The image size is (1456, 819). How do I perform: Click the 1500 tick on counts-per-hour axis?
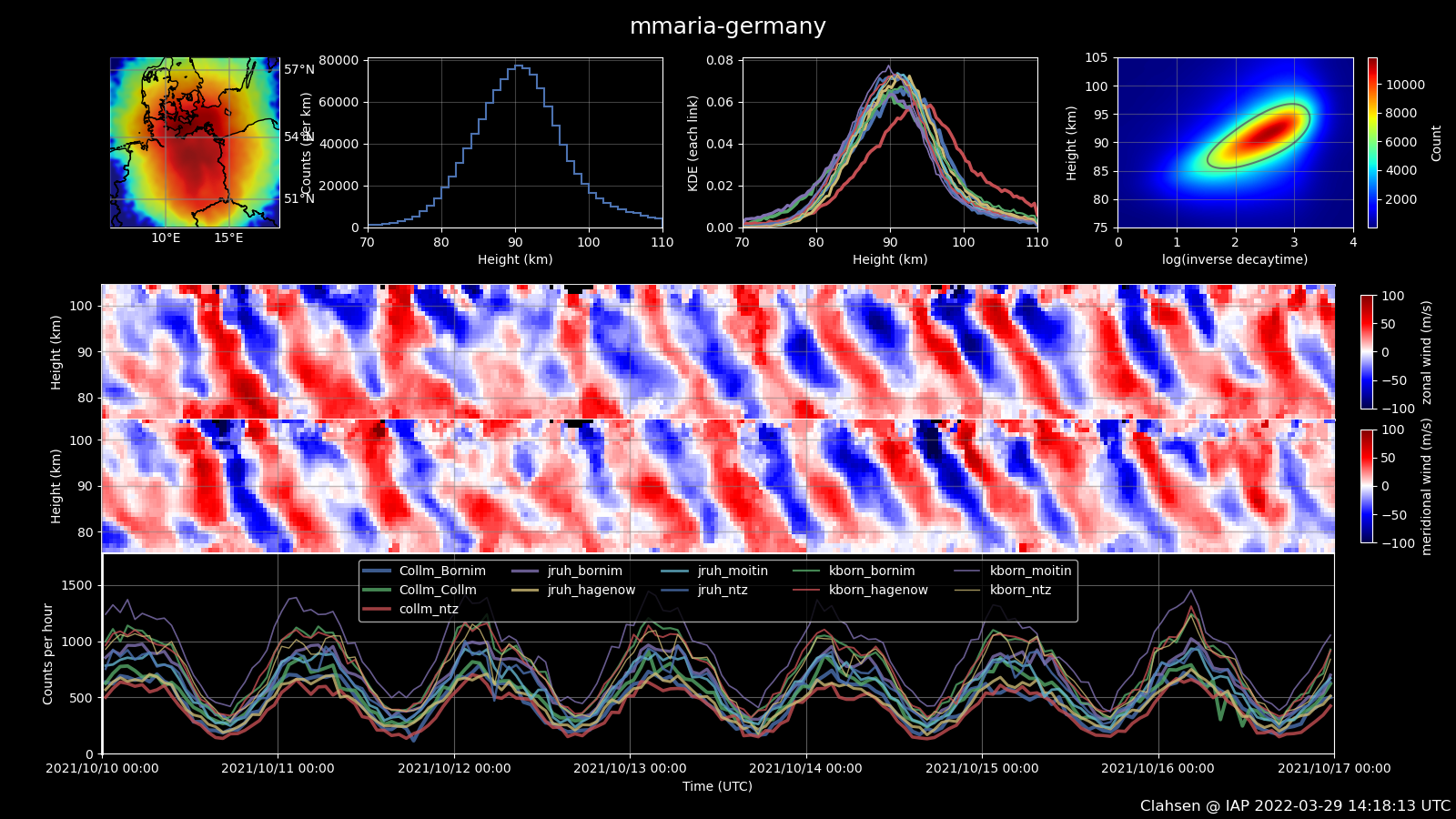pos(77,585)
